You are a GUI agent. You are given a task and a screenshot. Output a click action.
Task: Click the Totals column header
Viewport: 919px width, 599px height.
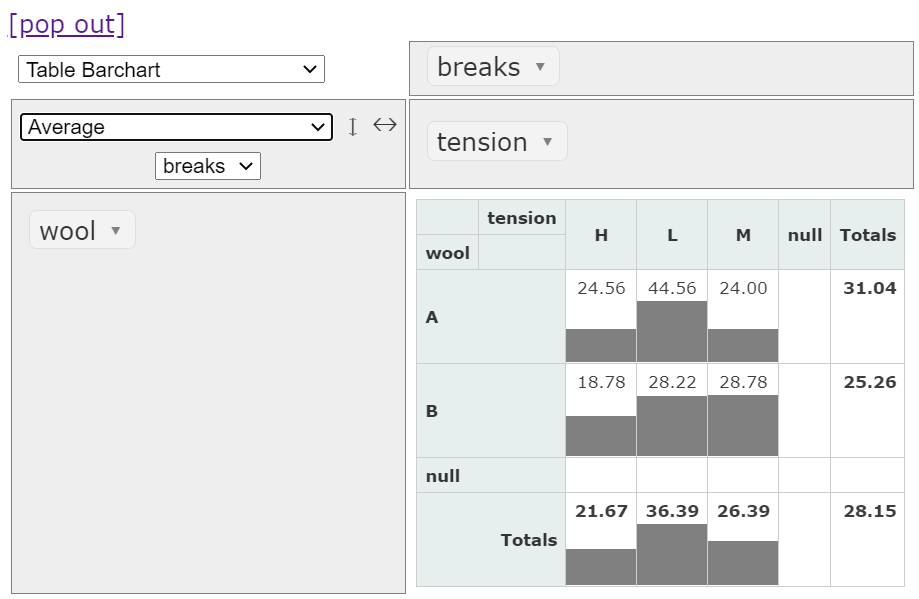click(x=867, y=235)
